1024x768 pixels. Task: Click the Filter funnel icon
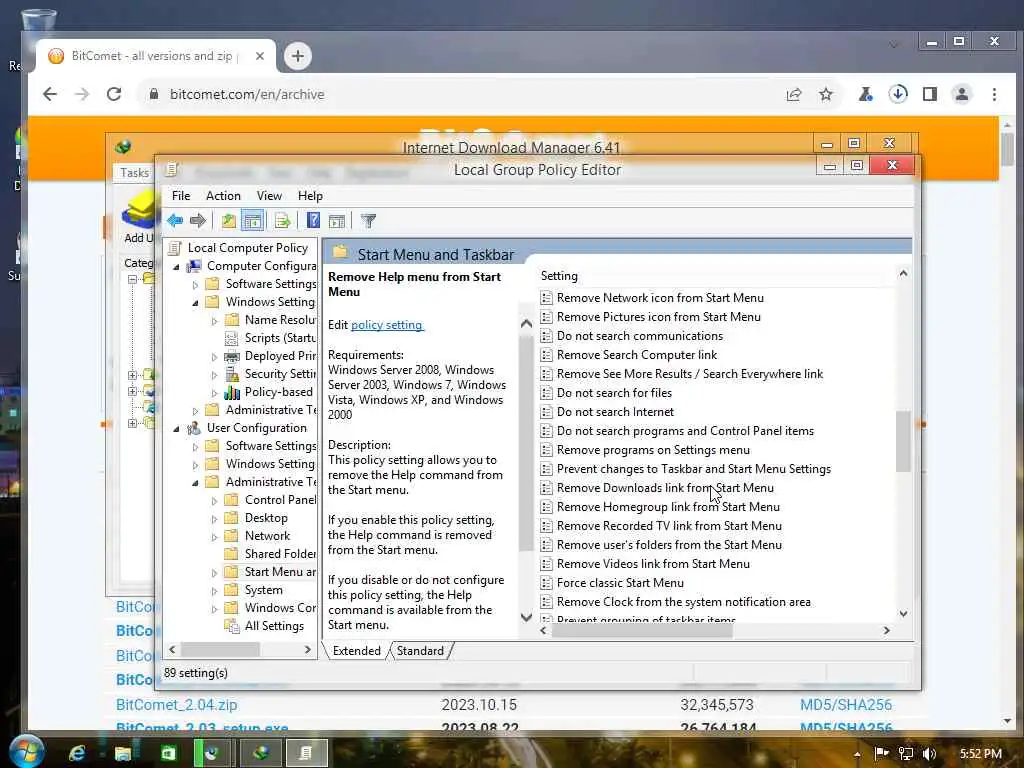click(368, 221)
